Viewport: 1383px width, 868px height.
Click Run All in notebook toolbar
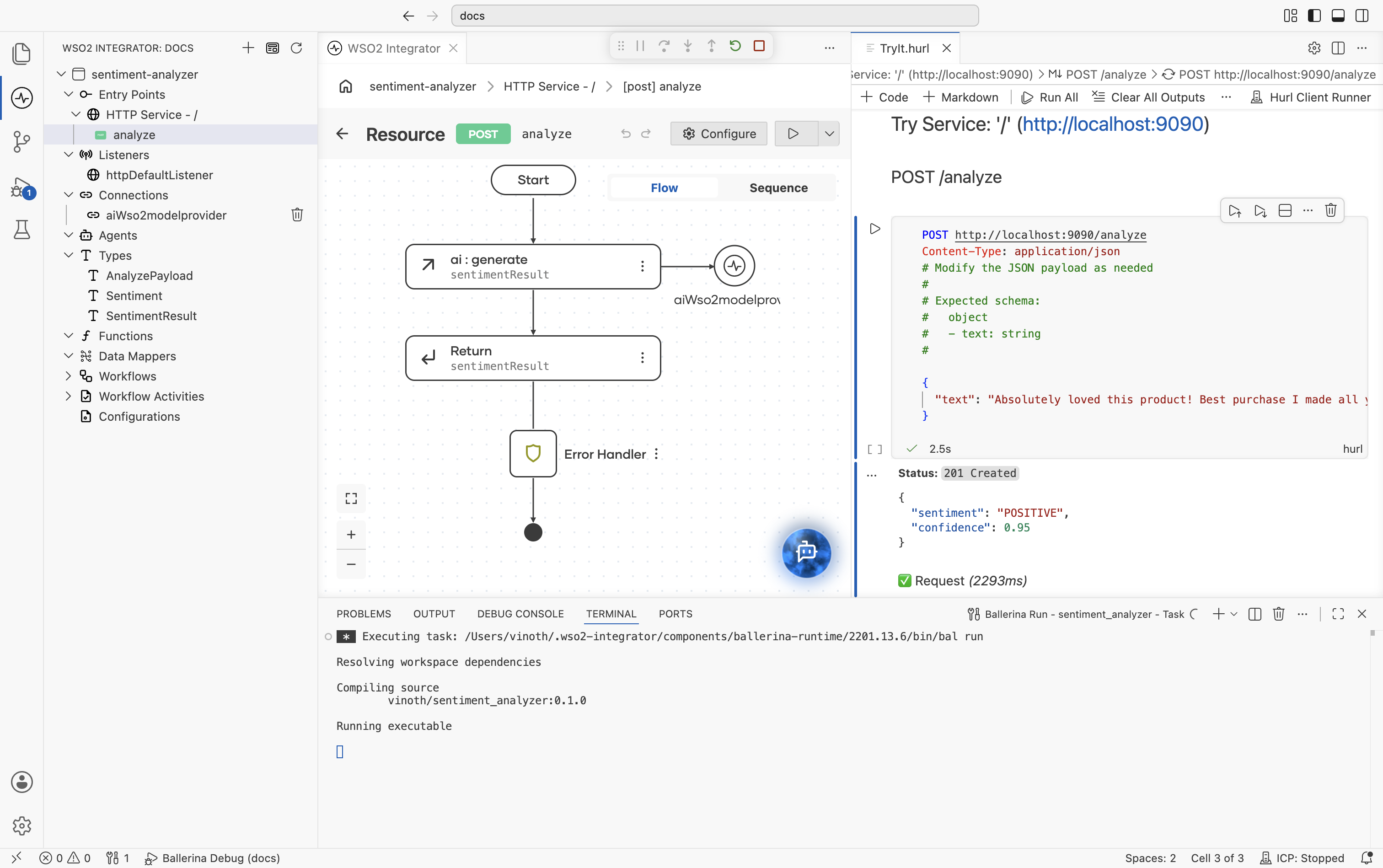(x=1050, y=97)
